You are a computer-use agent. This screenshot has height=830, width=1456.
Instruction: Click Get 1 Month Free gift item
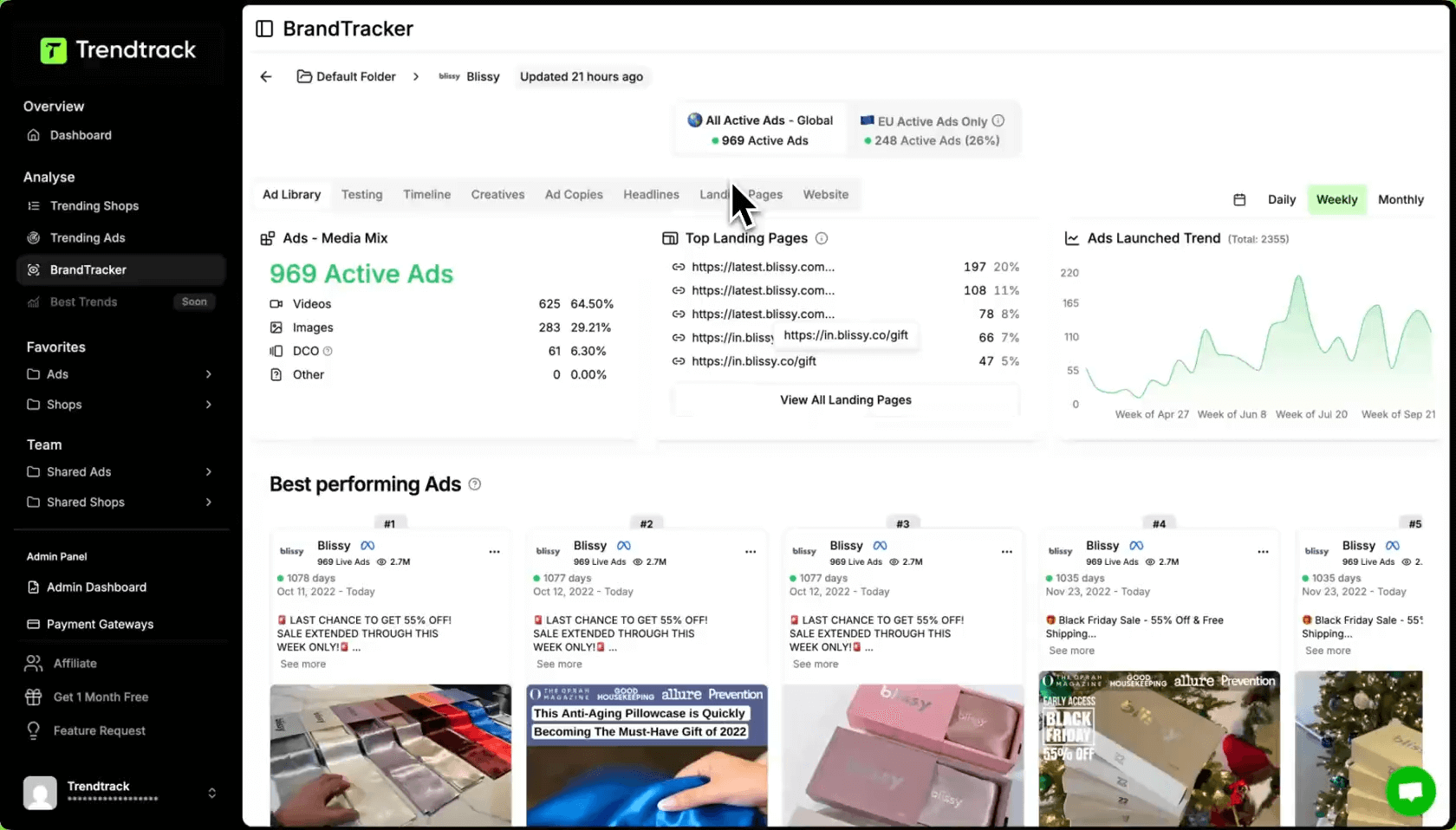click(101, 697)
